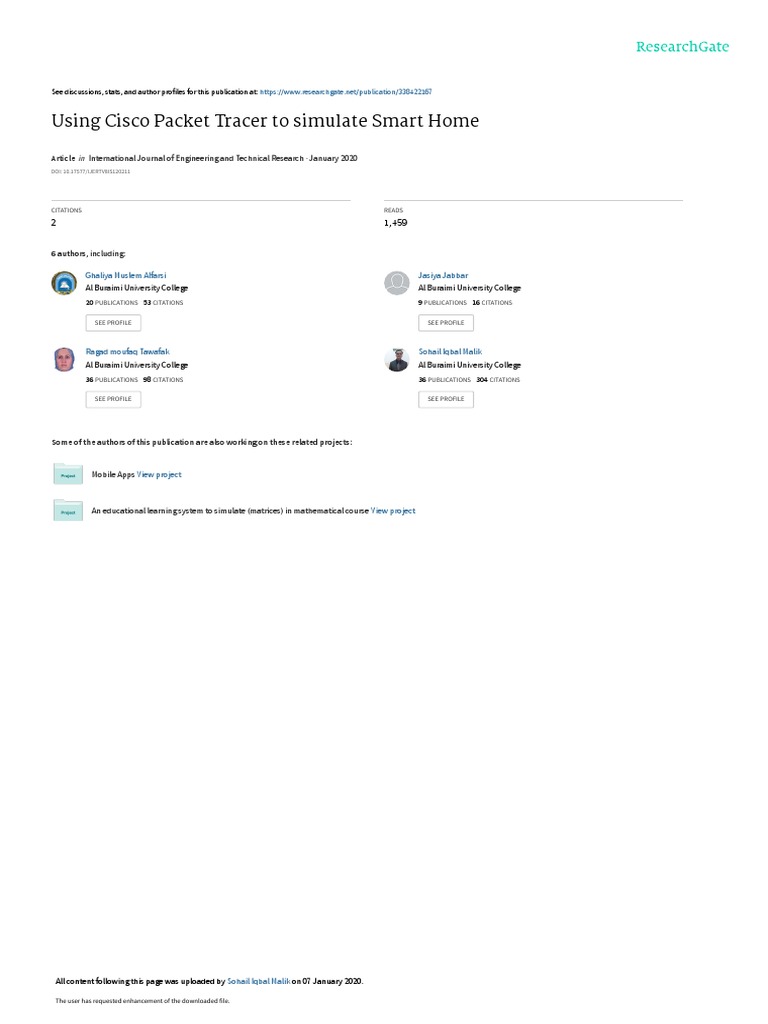The height and width of the screenshot is (1024, 768).
Task: Click the educational learning system project icon
Action: [x=68, y=511]
